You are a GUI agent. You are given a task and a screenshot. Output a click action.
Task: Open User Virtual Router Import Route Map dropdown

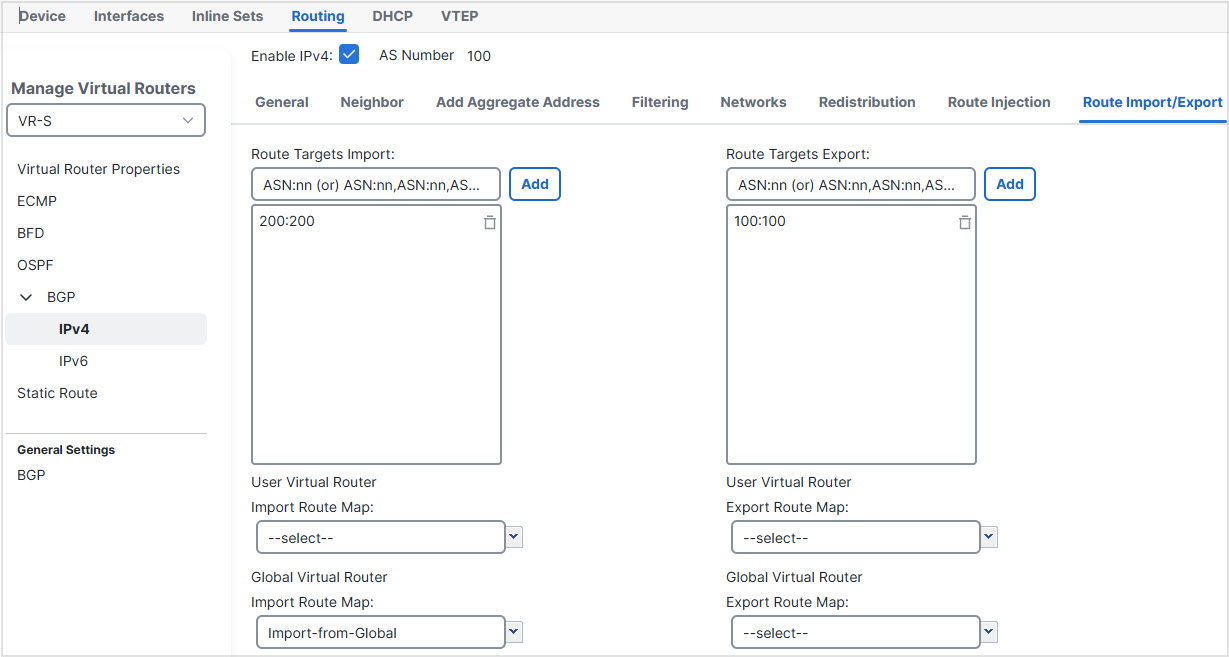coord(513,537)
